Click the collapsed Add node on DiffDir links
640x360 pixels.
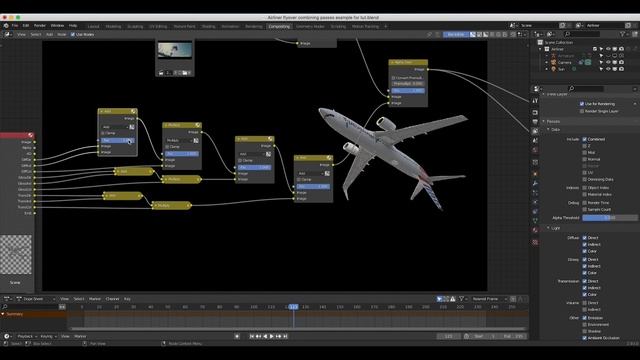click(x=134, y=171)
